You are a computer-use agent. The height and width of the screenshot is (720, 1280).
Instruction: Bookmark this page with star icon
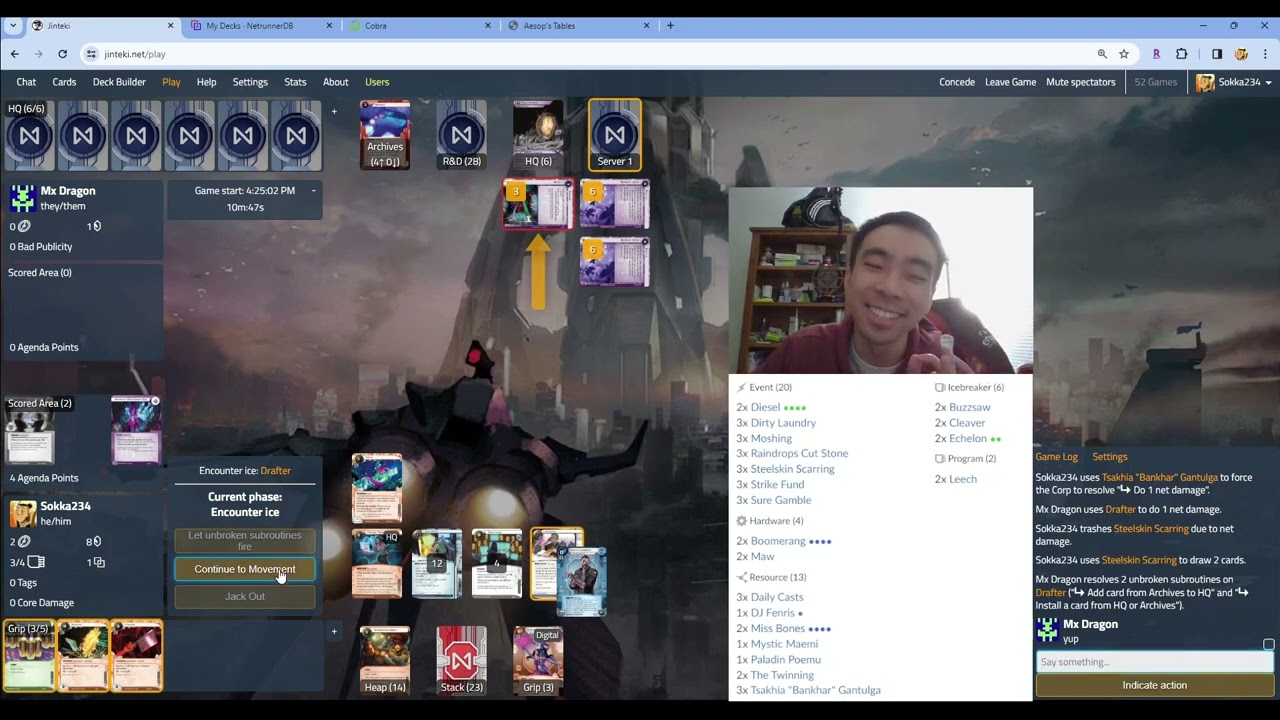tap(1124, 54)
